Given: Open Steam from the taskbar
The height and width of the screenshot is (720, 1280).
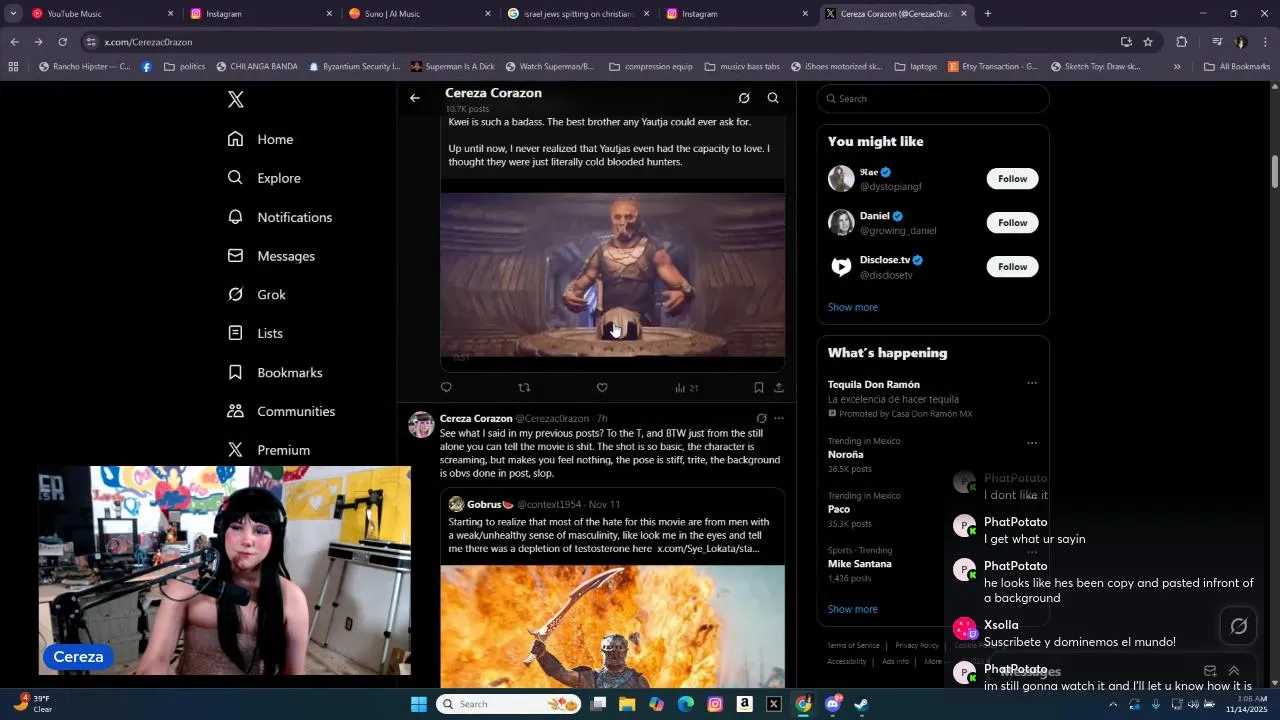Looking at the screenshot, I should [861, 704].
